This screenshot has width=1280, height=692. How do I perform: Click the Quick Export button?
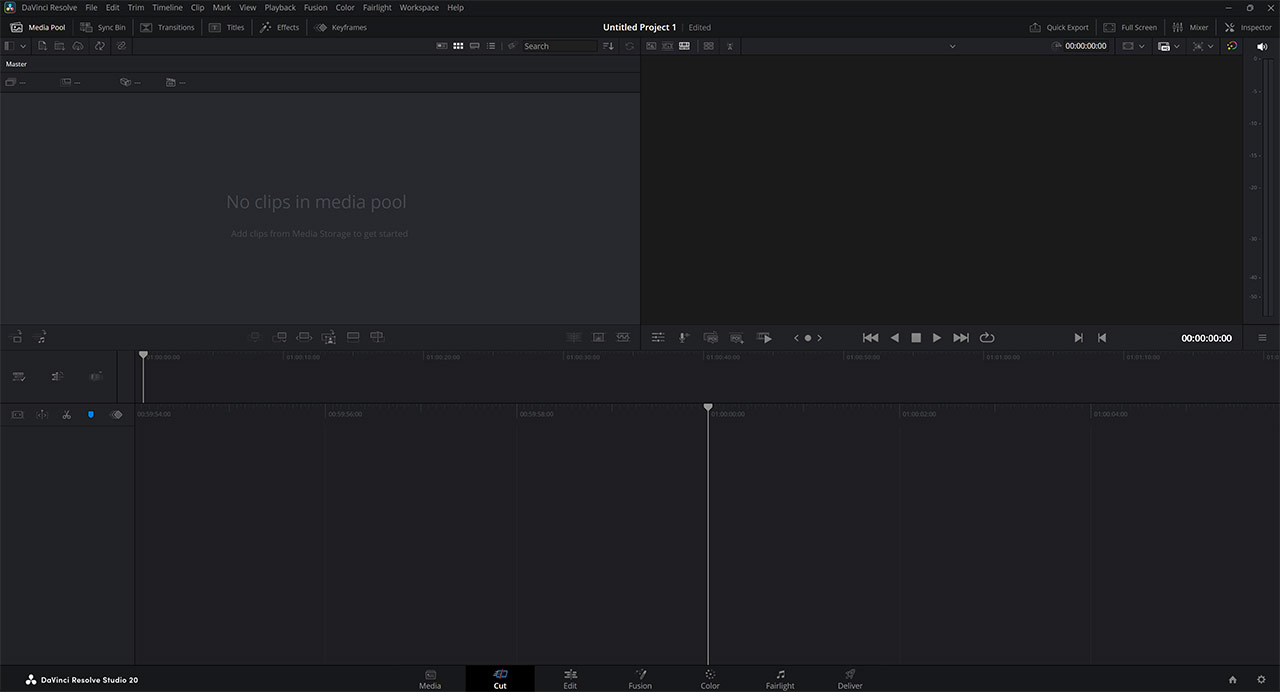pyautogui.click(x=1059, y=27)
